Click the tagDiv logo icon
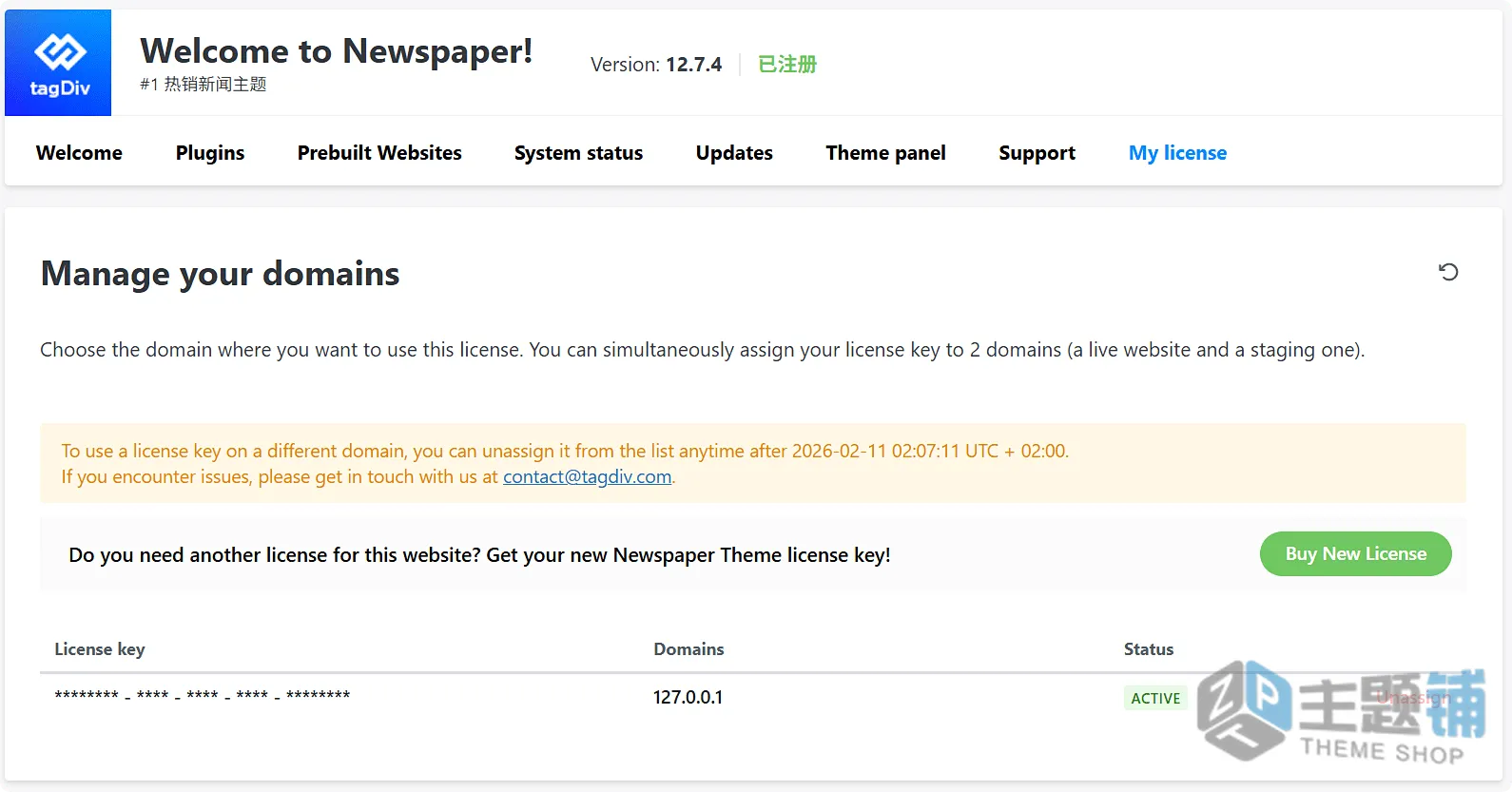 tap(58, 63)
